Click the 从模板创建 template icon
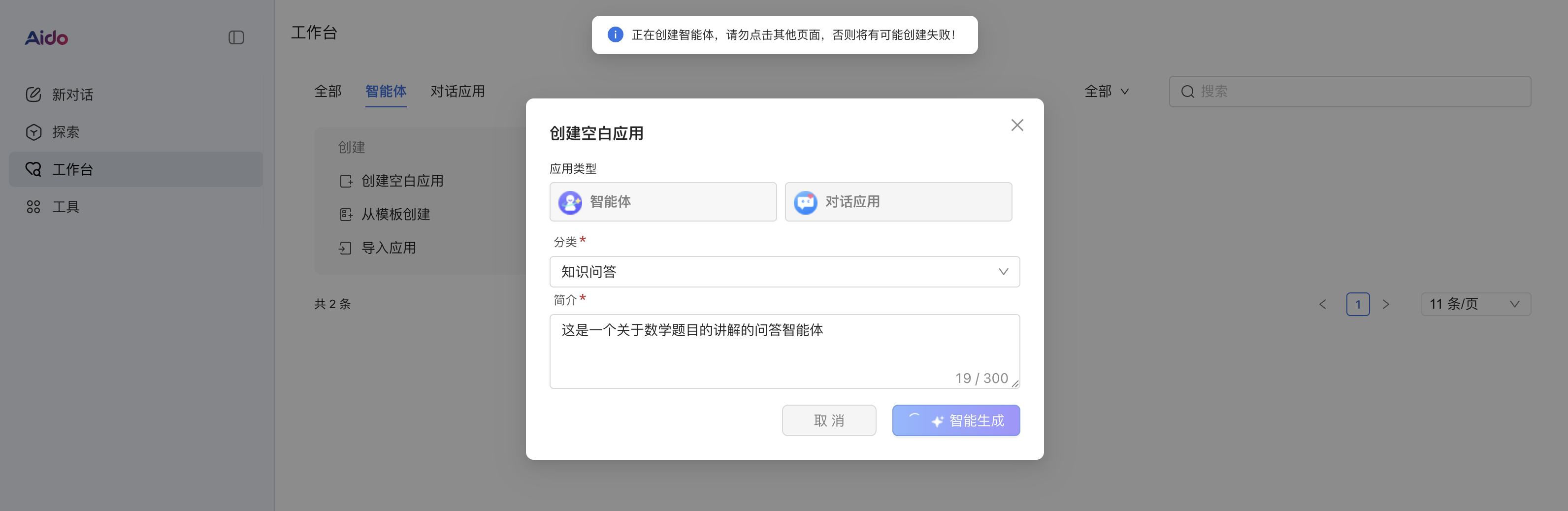1568x511 pixels. 346,214
